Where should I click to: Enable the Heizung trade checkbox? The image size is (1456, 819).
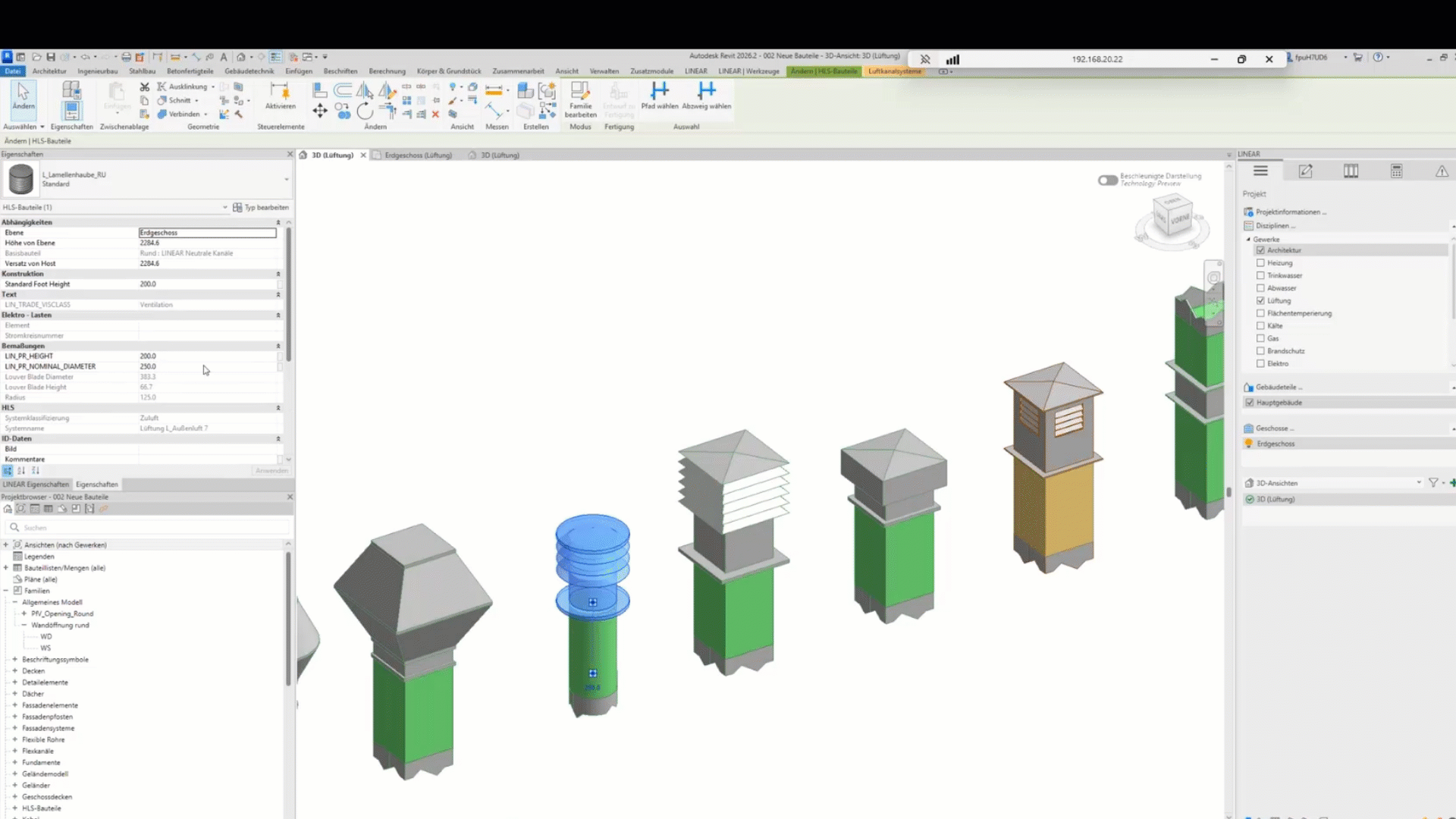(1260, 263)
